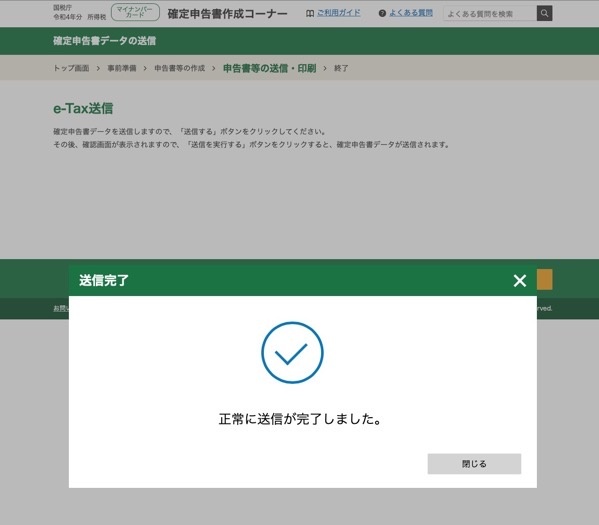The height and width of the screenshot is (525, 599).
Task: Open the ご利用ガイド link
Action: [x=338, y=13]
